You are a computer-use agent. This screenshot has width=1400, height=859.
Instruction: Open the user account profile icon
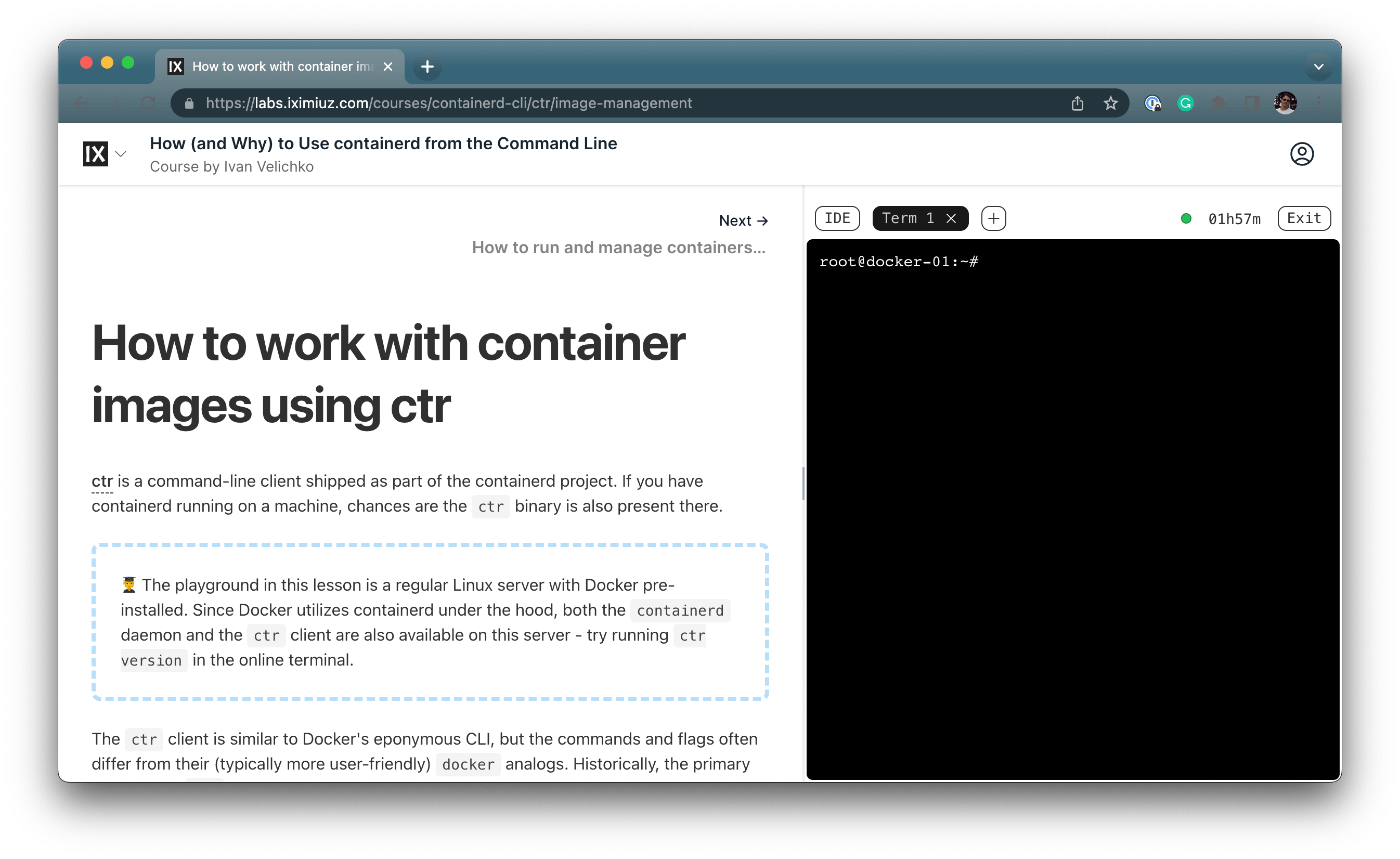(x=1301, y=154)
